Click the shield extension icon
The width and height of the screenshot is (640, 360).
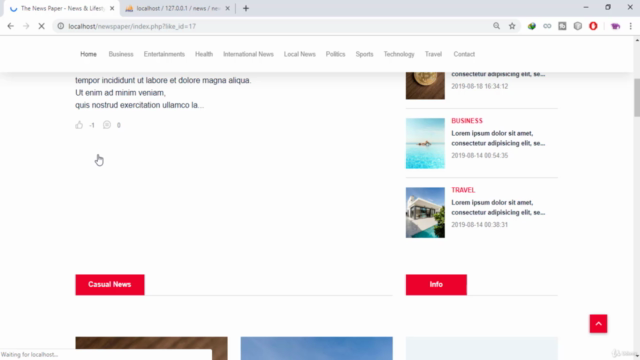(x=578, y=26)
